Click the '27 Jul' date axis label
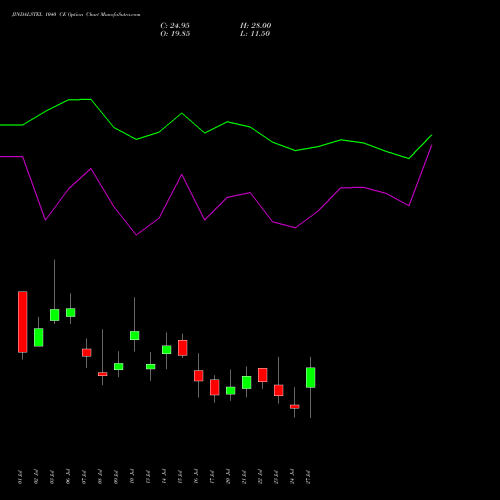 [308, 477]
